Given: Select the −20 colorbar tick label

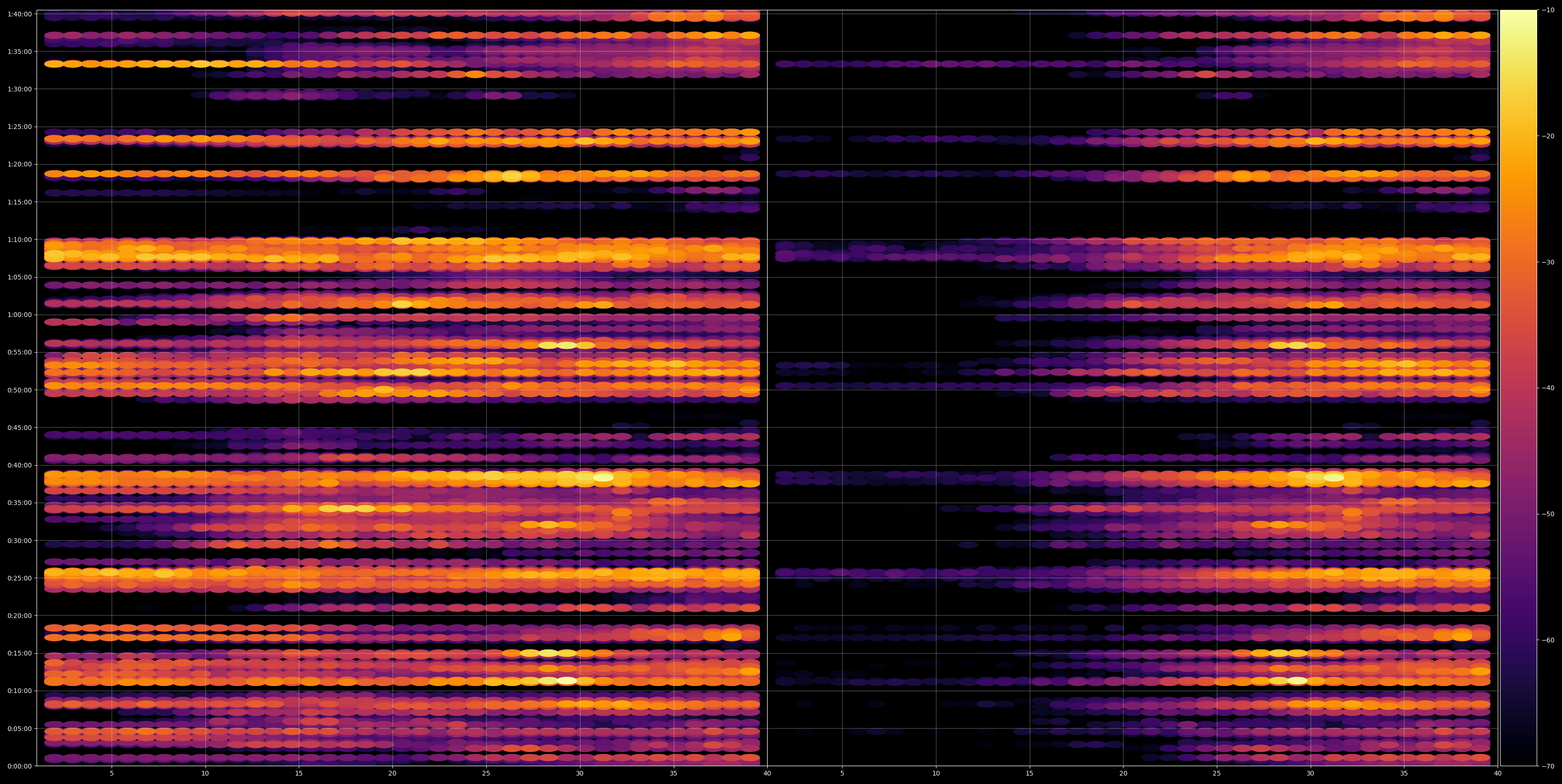Looking at the screenshot, I should coord(1548,136).
